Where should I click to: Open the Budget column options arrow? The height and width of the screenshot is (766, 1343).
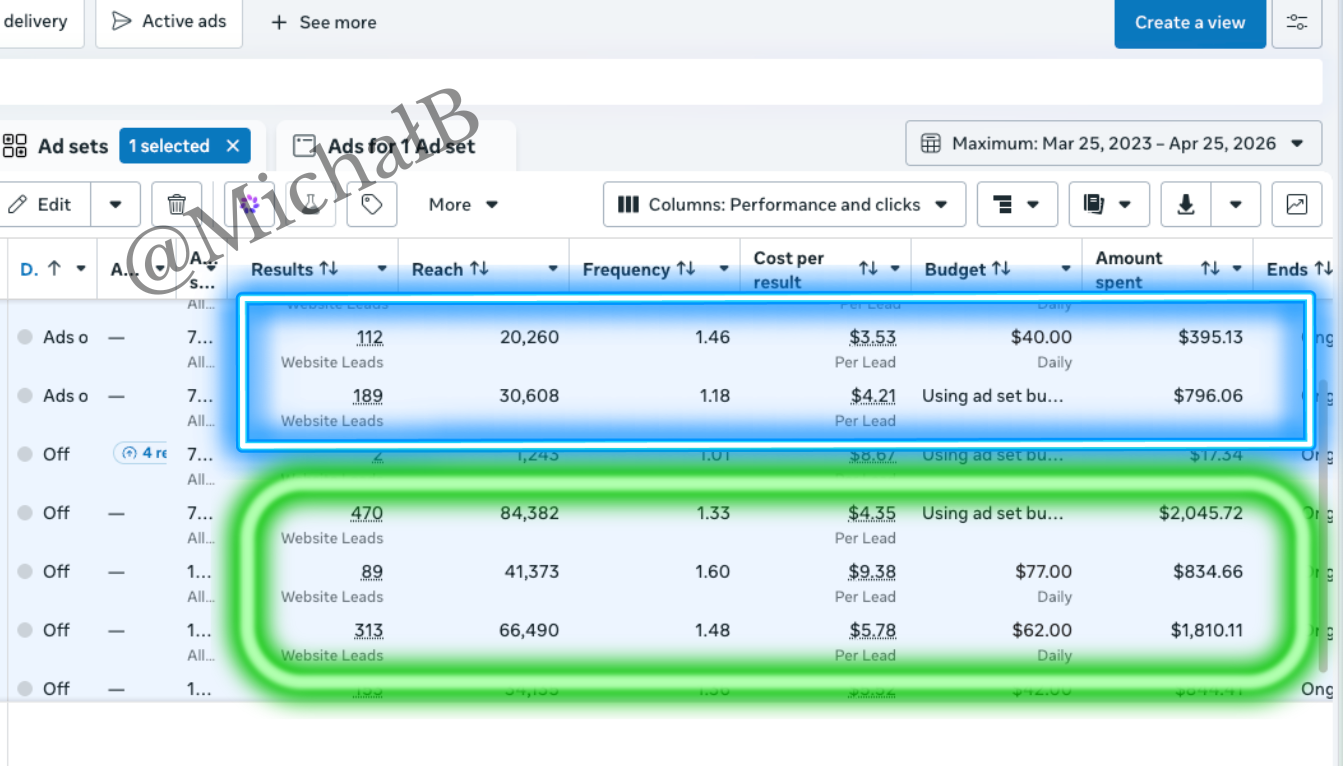coord(1066,269)
